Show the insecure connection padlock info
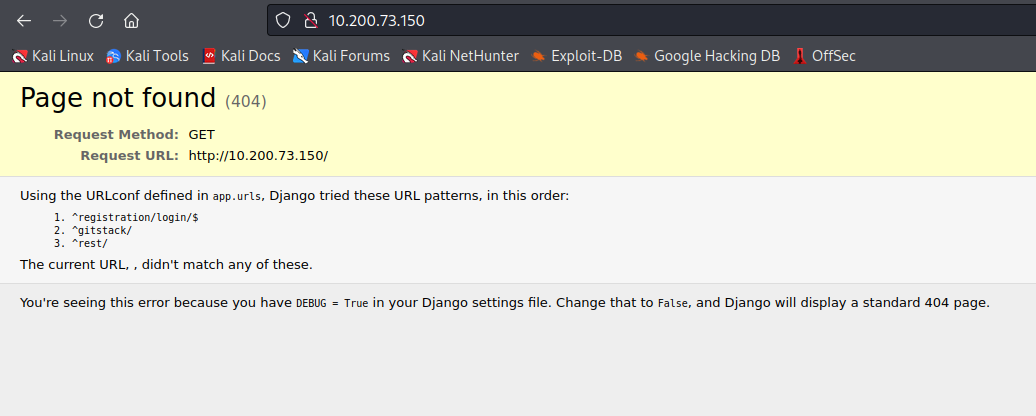Viewport: 1036px width, 416px height. [311, 20]
